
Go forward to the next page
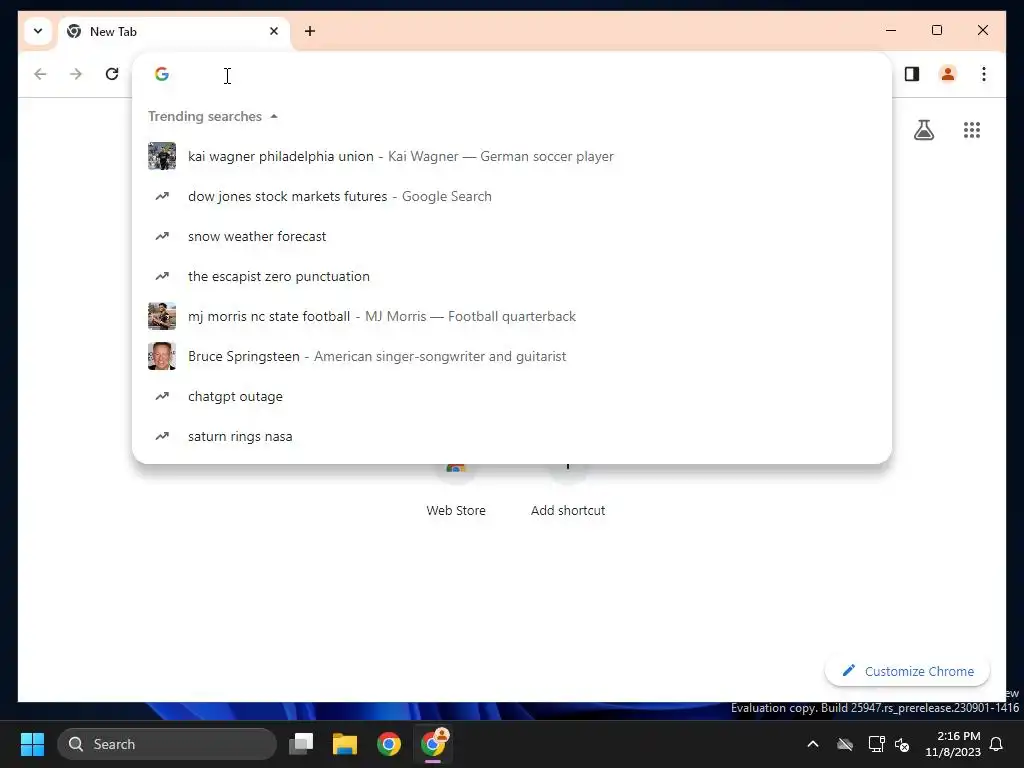(x=76, y=74)
